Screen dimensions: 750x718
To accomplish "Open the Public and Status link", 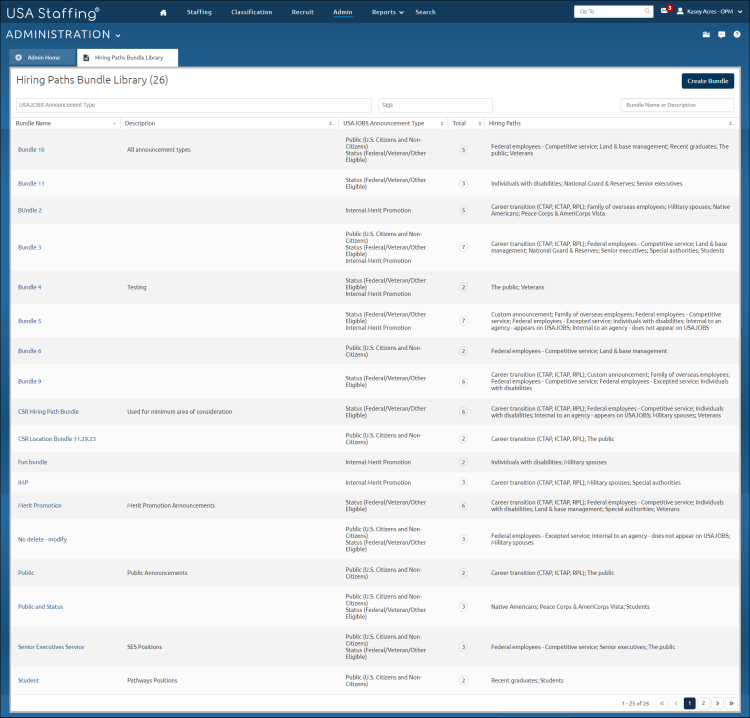I will (x=41, y=607).
